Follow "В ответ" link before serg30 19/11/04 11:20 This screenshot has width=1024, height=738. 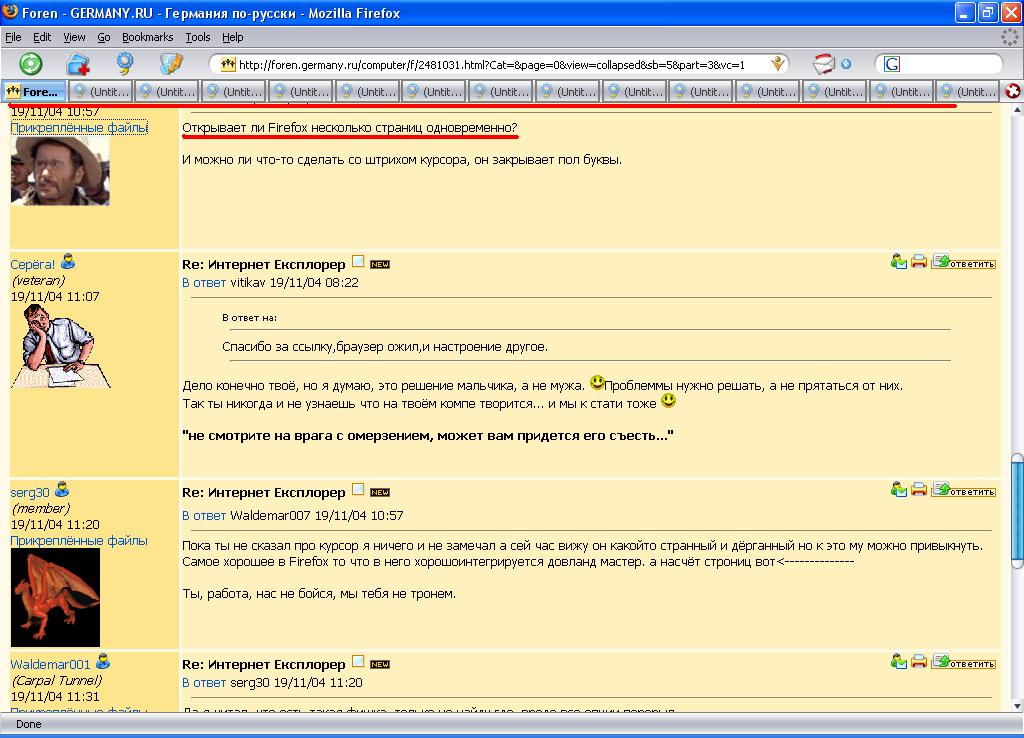[204, 683]
